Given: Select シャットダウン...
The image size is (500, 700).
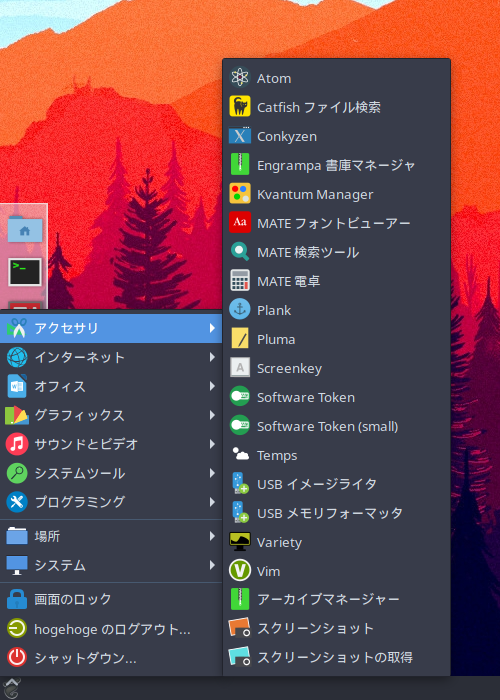Looking at the screenshot, I should (x=111, y=658).
